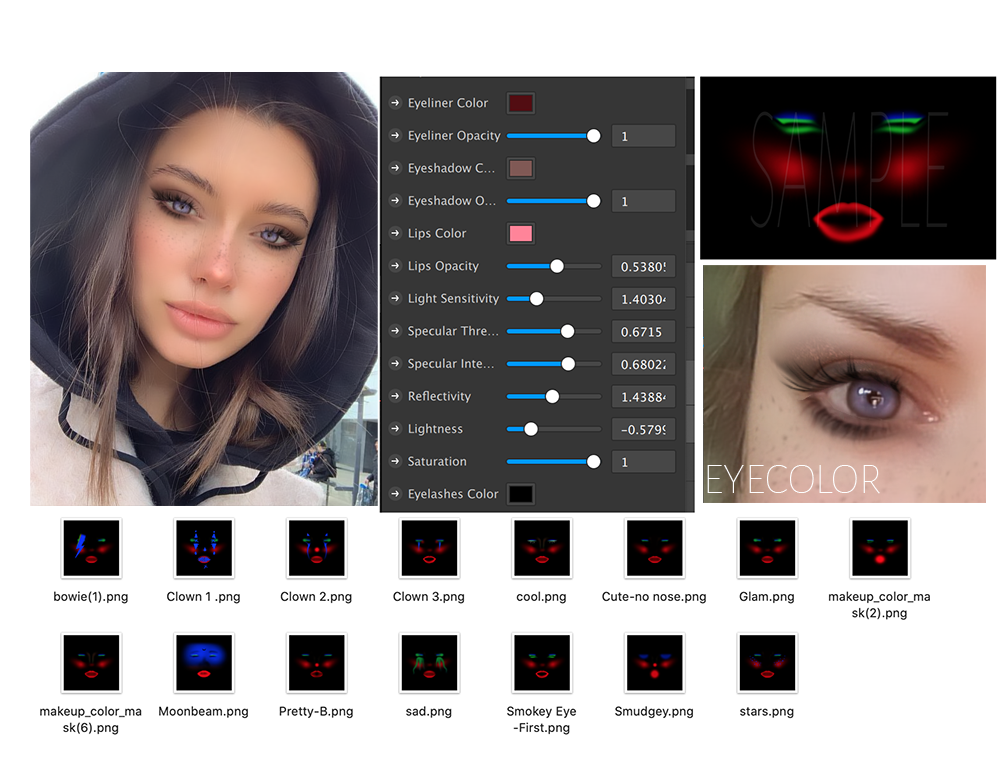Image resolution: width=1000 pixels, height=782 pixels.
Task: Click the arrow icon beside Saturation
Action: tap(395, 461)
